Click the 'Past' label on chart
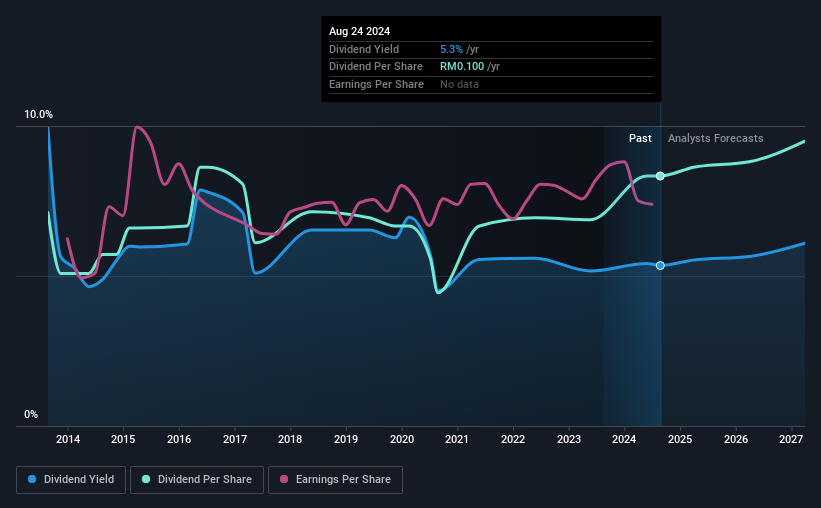Screen dimensions: 821x508 (640, 138)
